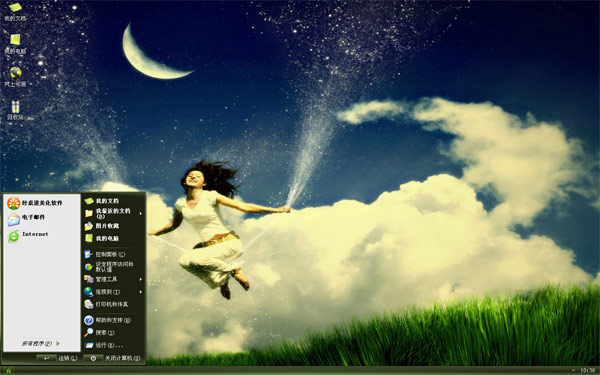Launch 电子邮件 email program
This screenshot has height=375, width=600.
(x=26, y=218)
